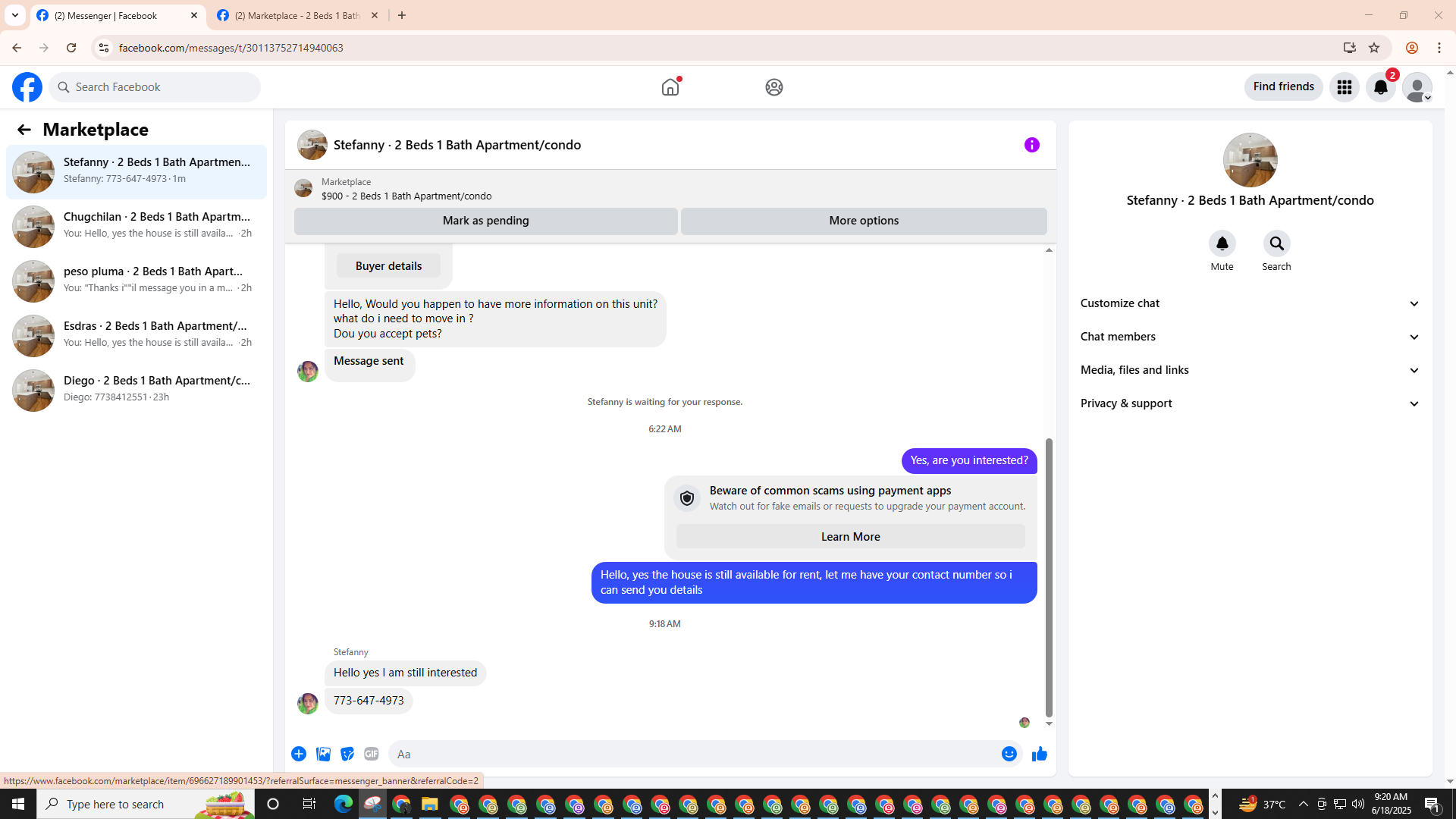View site information icon beside the URL
Screen dimensions: 1456x819
[x=104, y=48]
